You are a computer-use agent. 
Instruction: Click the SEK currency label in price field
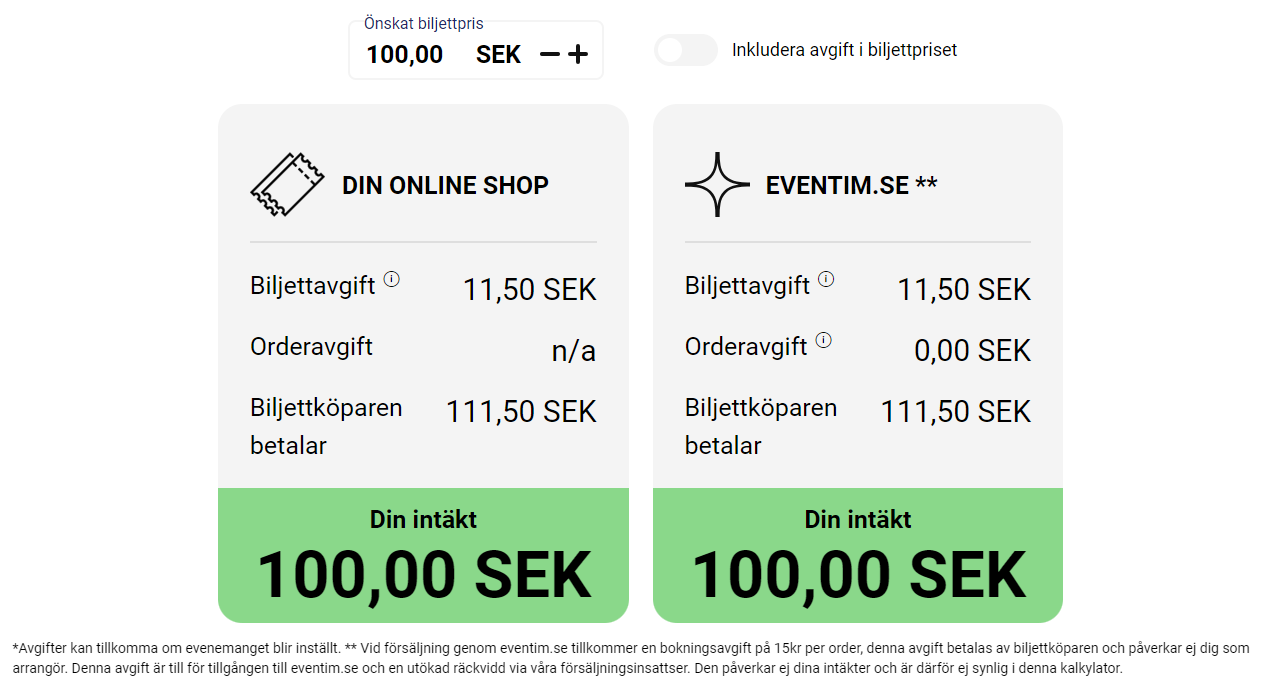pyautogui.click(x=498, y=54)
